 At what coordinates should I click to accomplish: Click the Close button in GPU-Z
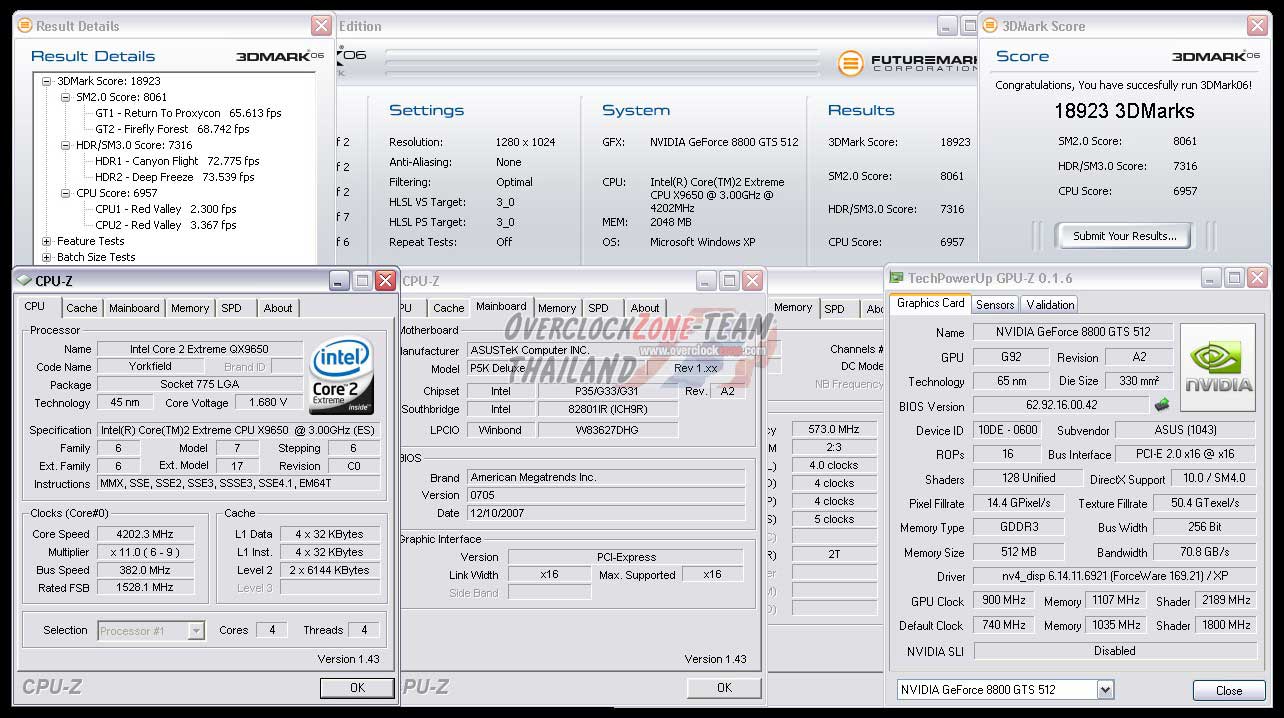(x=1229, y=691)
